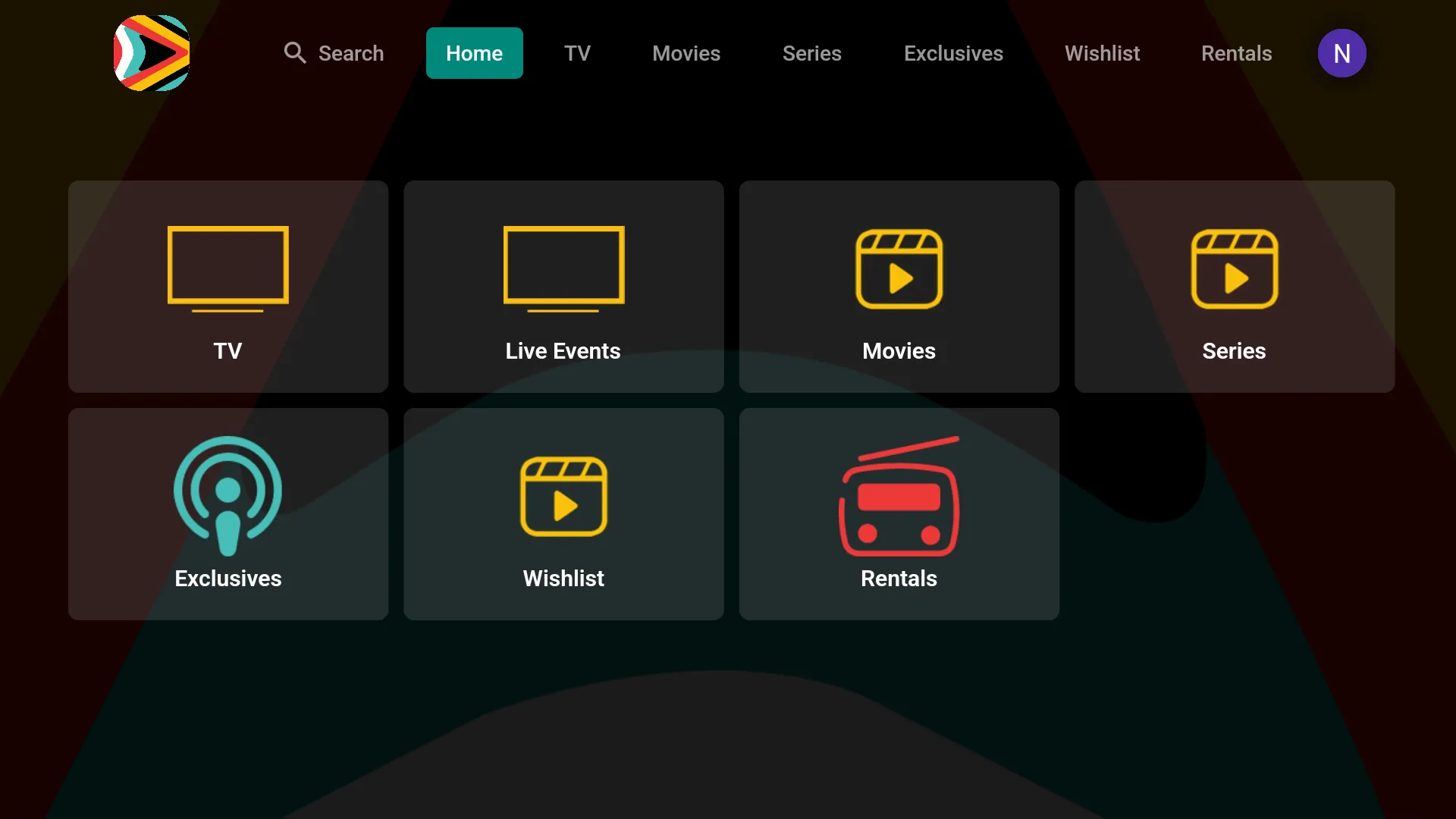The height and width of the screenshot is (819, 1456).
Task: Open the Rentals section
Action: coord(899,513)
